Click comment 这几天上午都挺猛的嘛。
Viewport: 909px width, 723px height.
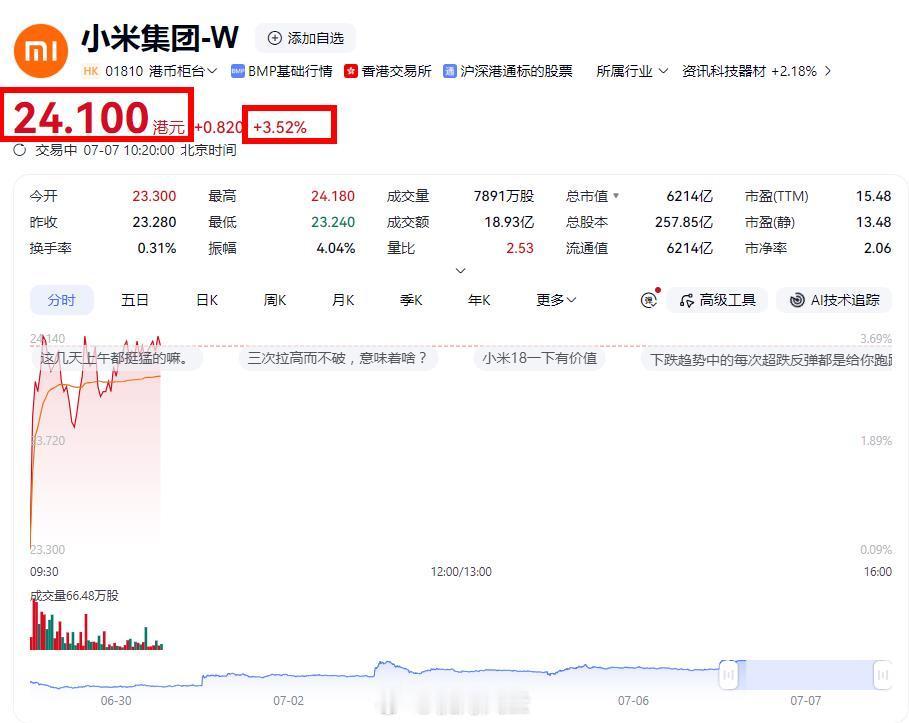pyautogui.click(x=115, y=358)
